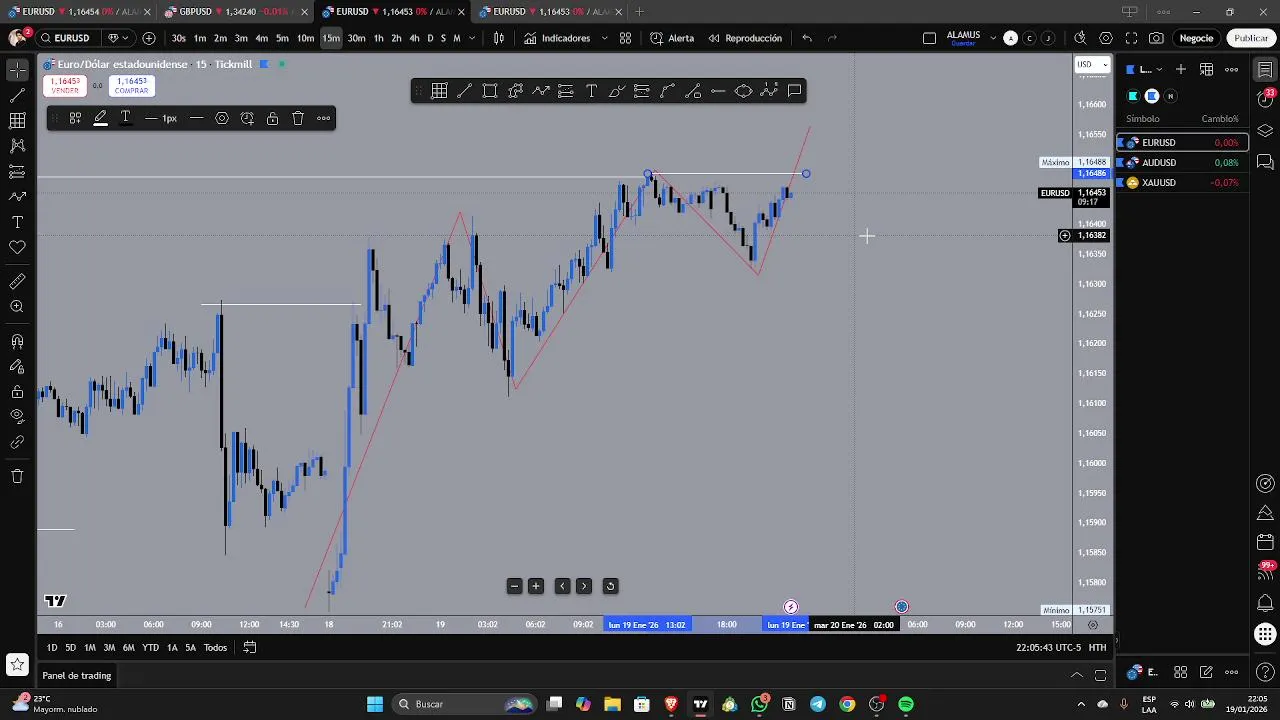Open chart settings hexagon icon in top bar
Screen dimensions: 1280x720
click(1105, 38)
